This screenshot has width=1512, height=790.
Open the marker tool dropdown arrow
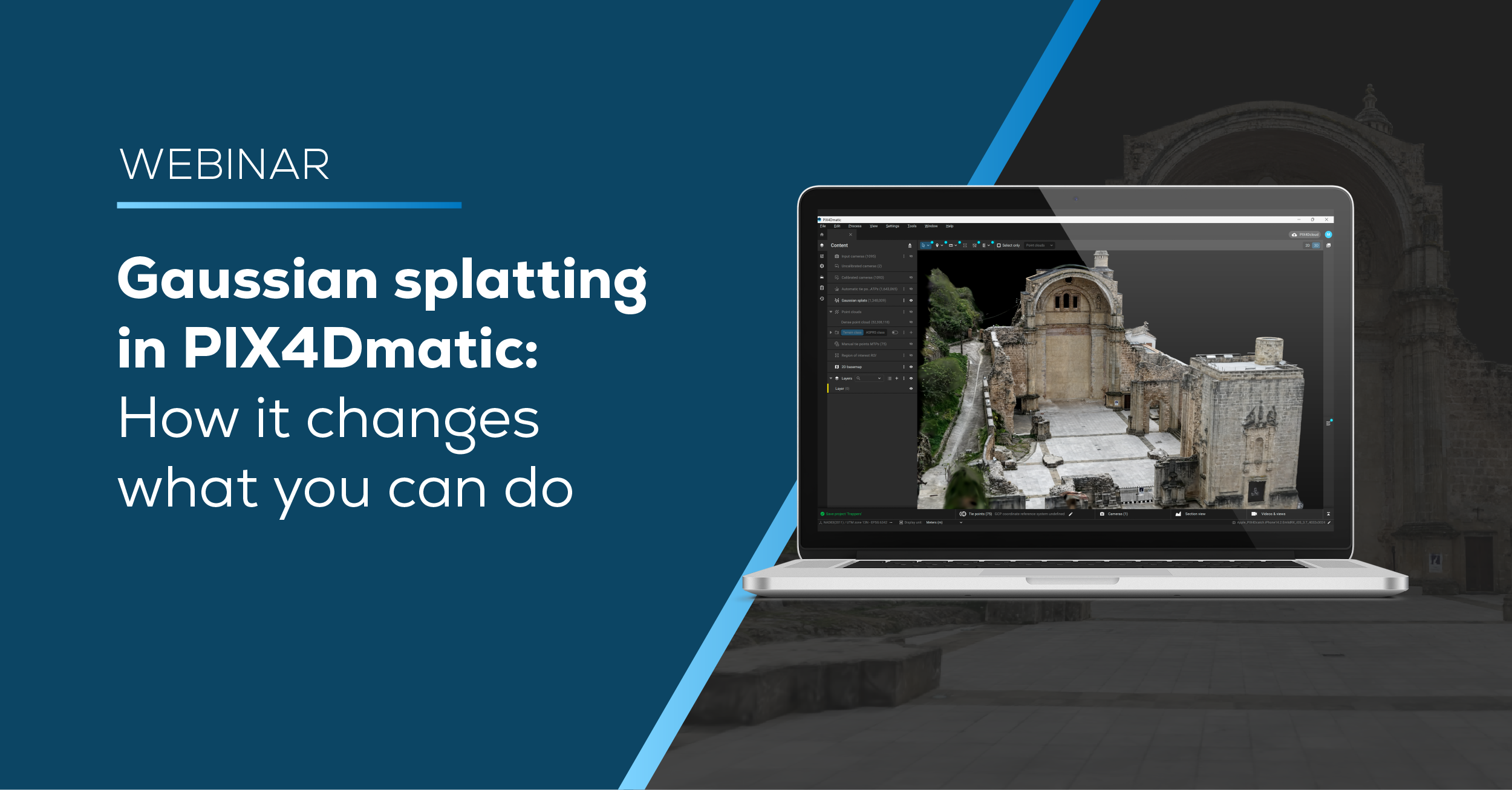coord(942,245)
